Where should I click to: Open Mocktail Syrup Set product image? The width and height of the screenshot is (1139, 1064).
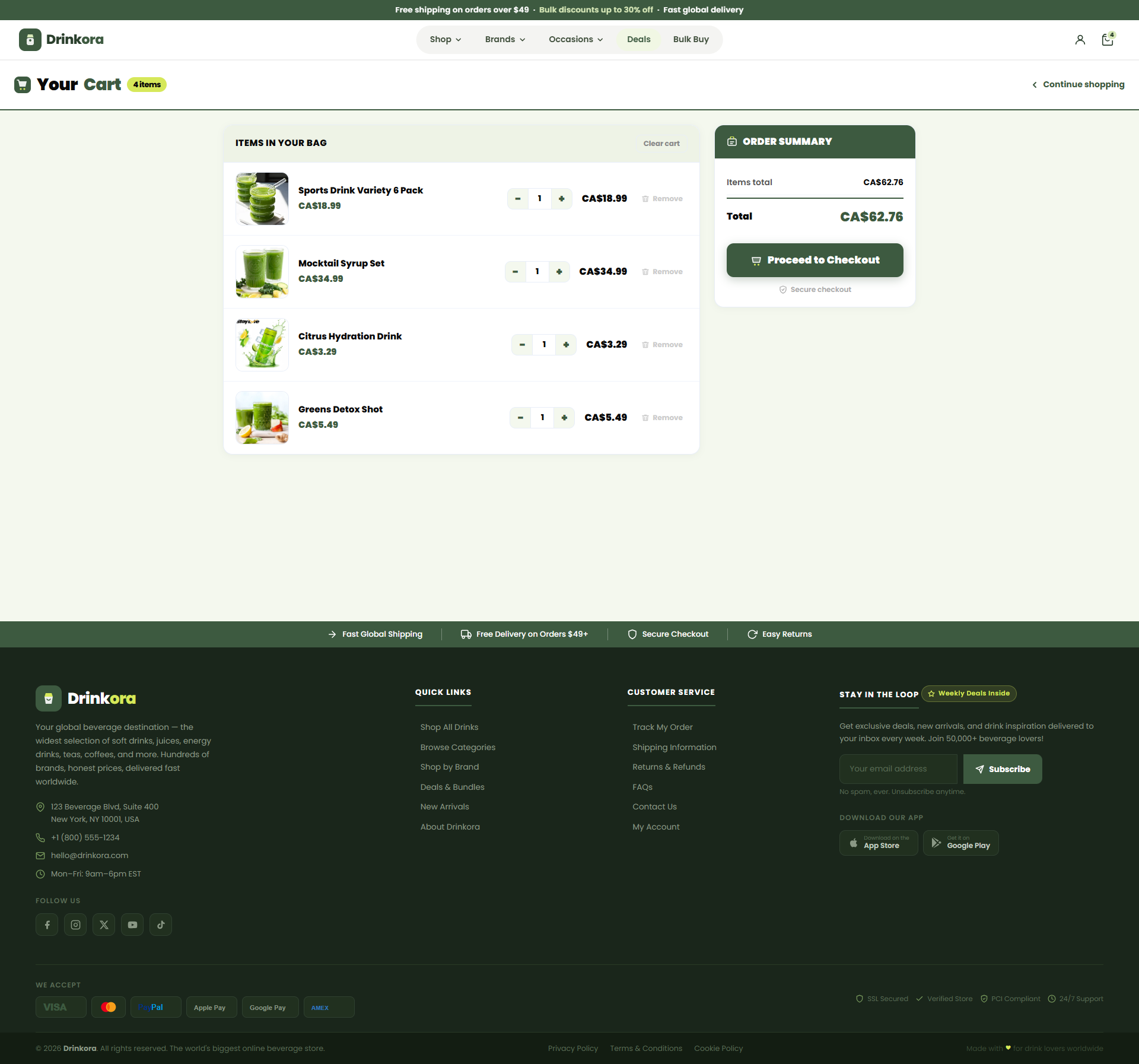[x=262, y=272]
